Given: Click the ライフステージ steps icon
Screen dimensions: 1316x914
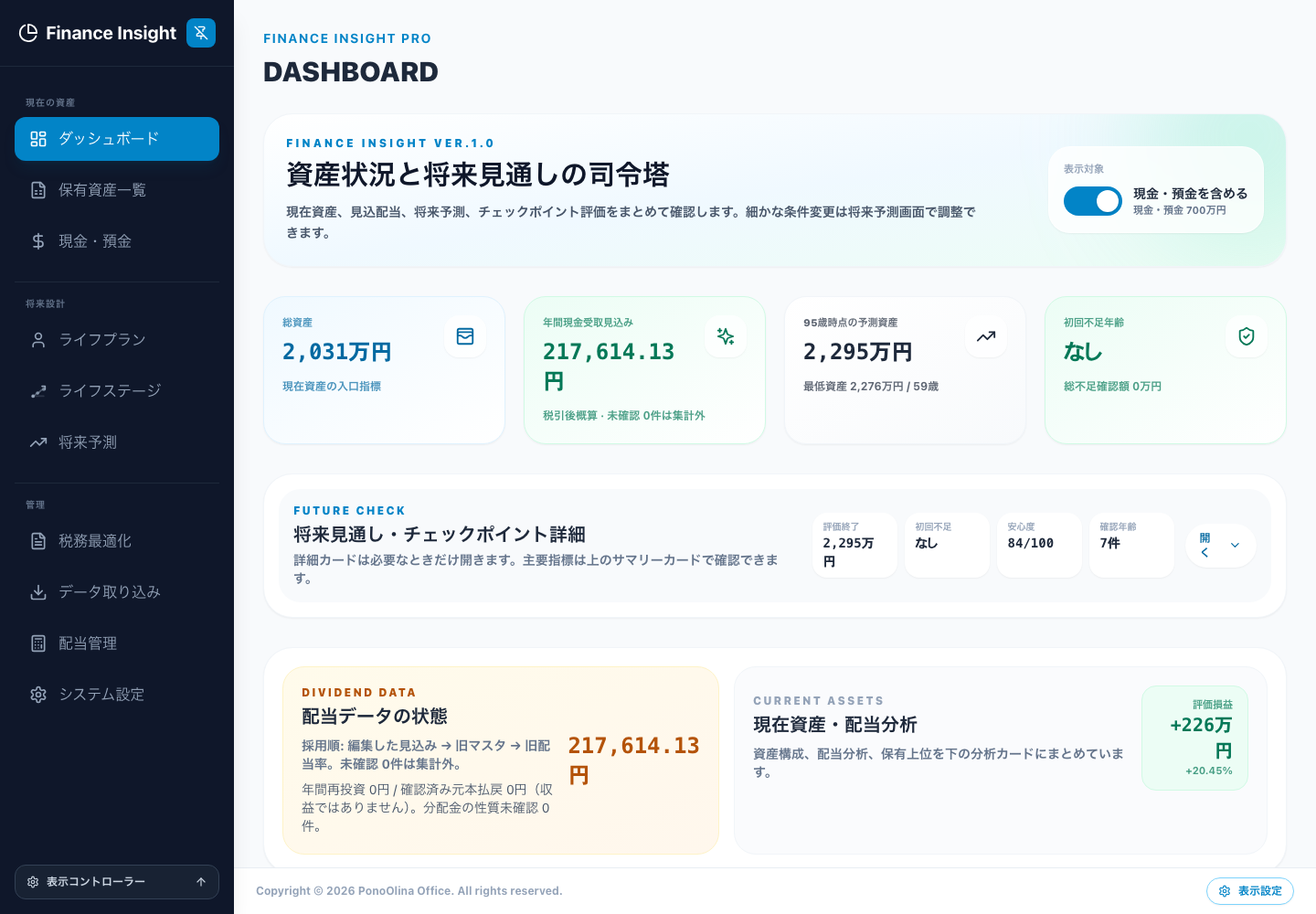Looking at the screenshot, I should 38,391.
